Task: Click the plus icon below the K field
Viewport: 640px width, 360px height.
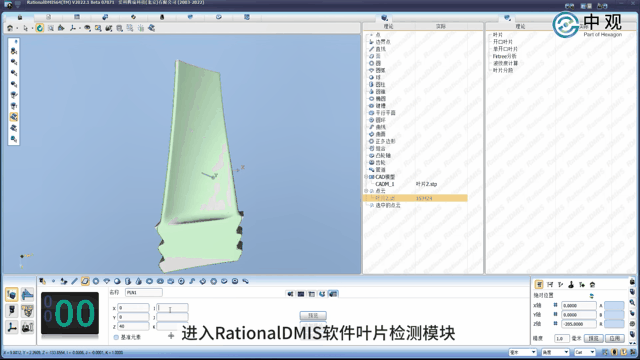Action: 171,336
